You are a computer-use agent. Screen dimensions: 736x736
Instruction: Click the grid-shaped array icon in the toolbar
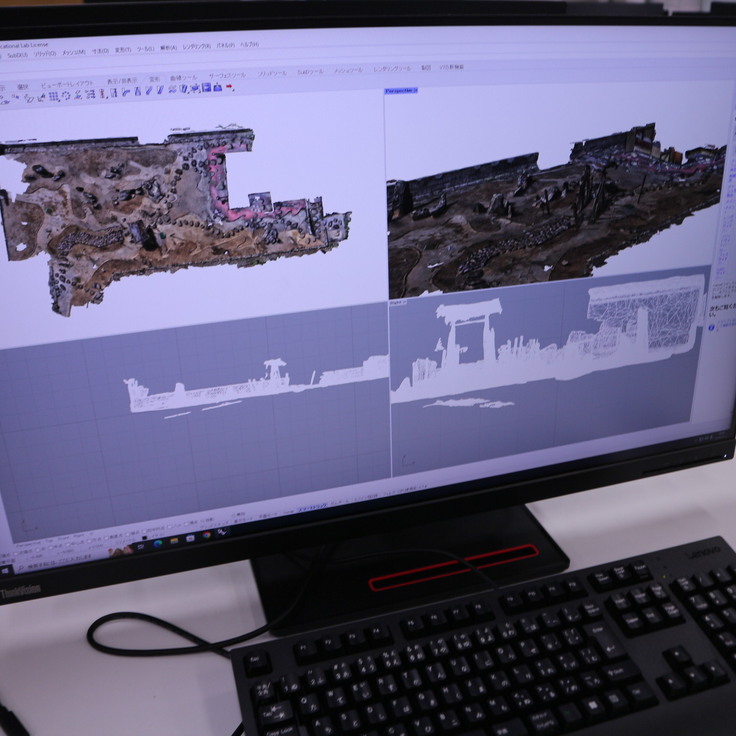pyautogui.click(x=53, y=96)
